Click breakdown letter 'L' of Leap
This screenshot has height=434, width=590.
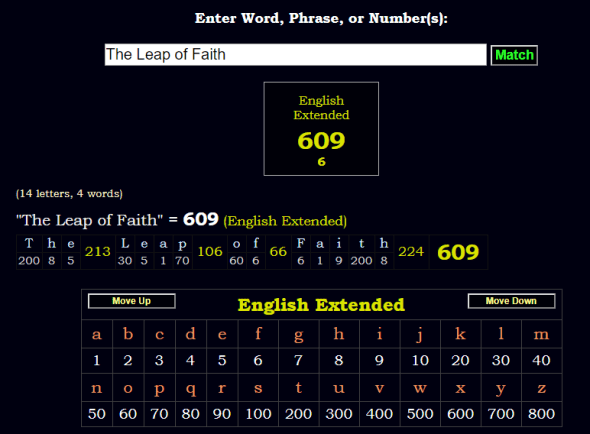click(x=125, y=244)
